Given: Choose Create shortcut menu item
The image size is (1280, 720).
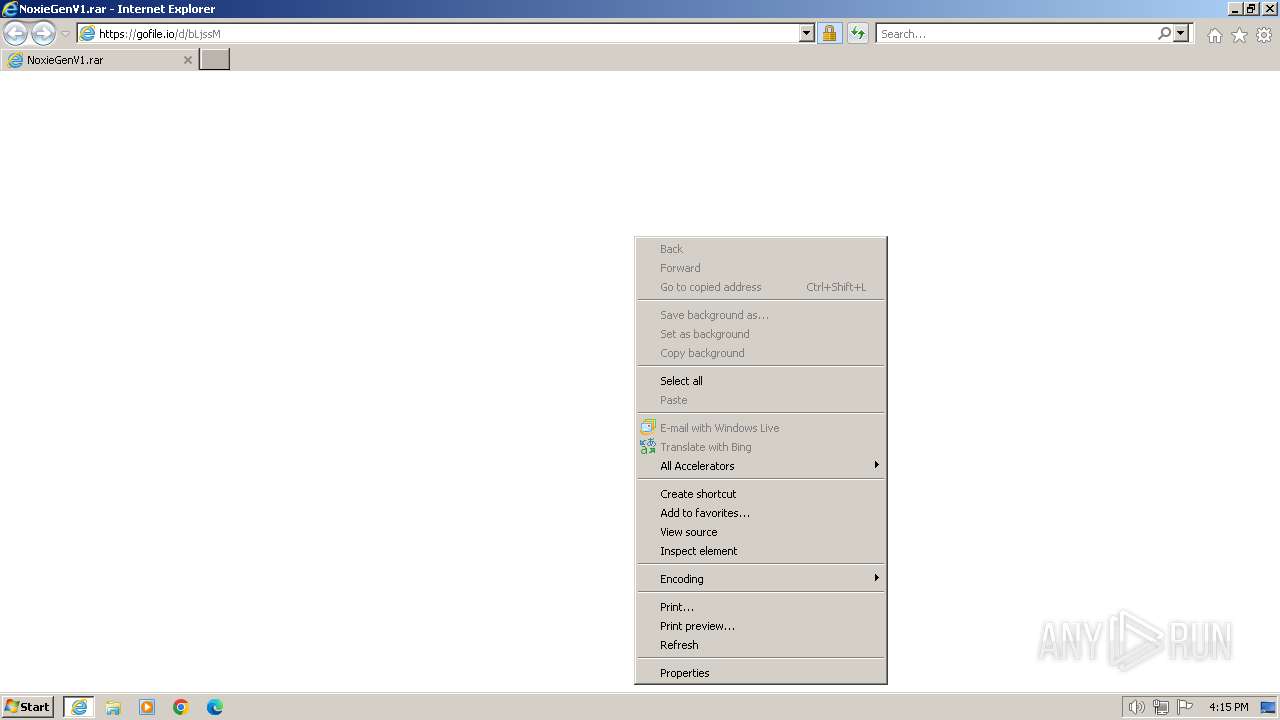Looking at the screenshot, I should [761, 494].
